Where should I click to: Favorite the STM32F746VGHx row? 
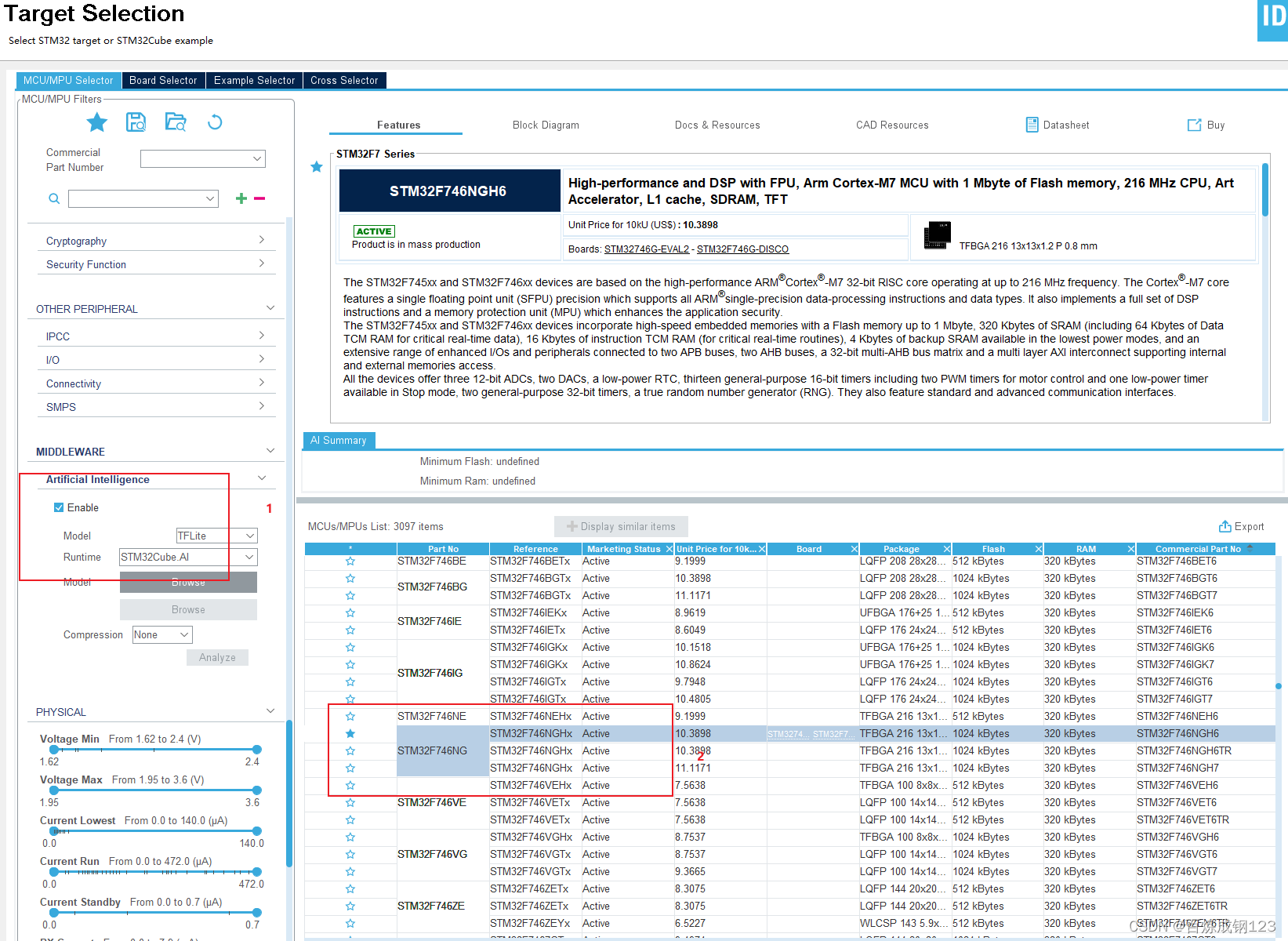coord(350,837)
